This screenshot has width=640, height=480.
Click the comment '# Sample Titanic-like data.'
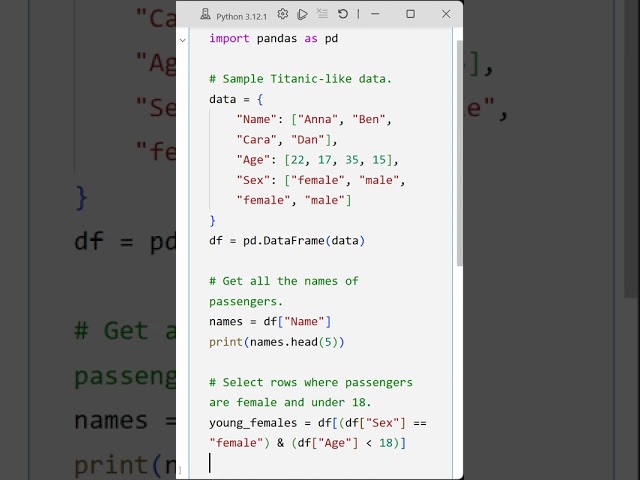point(300,79)
